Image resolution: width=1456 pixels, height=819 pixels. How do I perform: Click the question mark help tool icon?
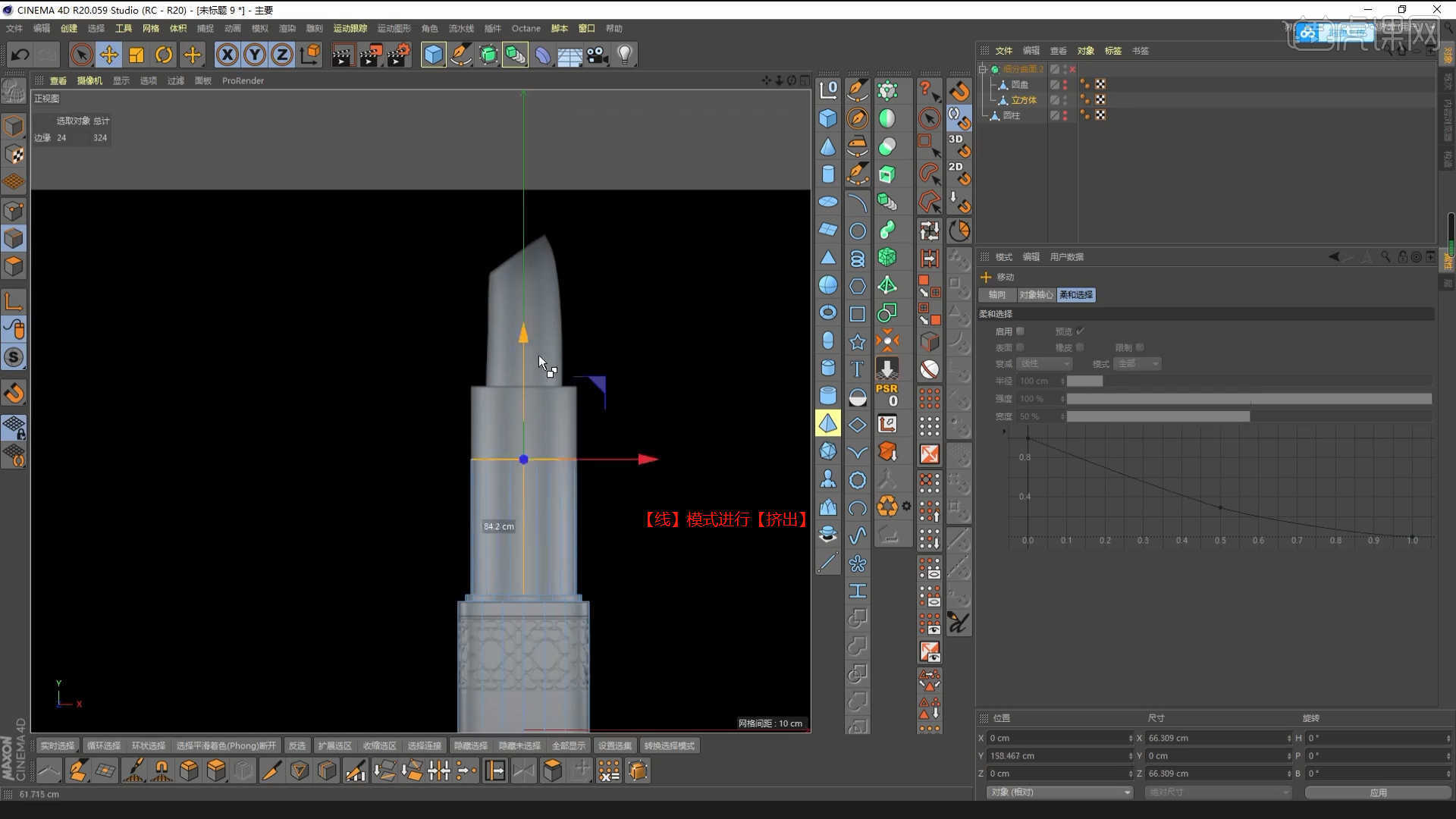929,90
